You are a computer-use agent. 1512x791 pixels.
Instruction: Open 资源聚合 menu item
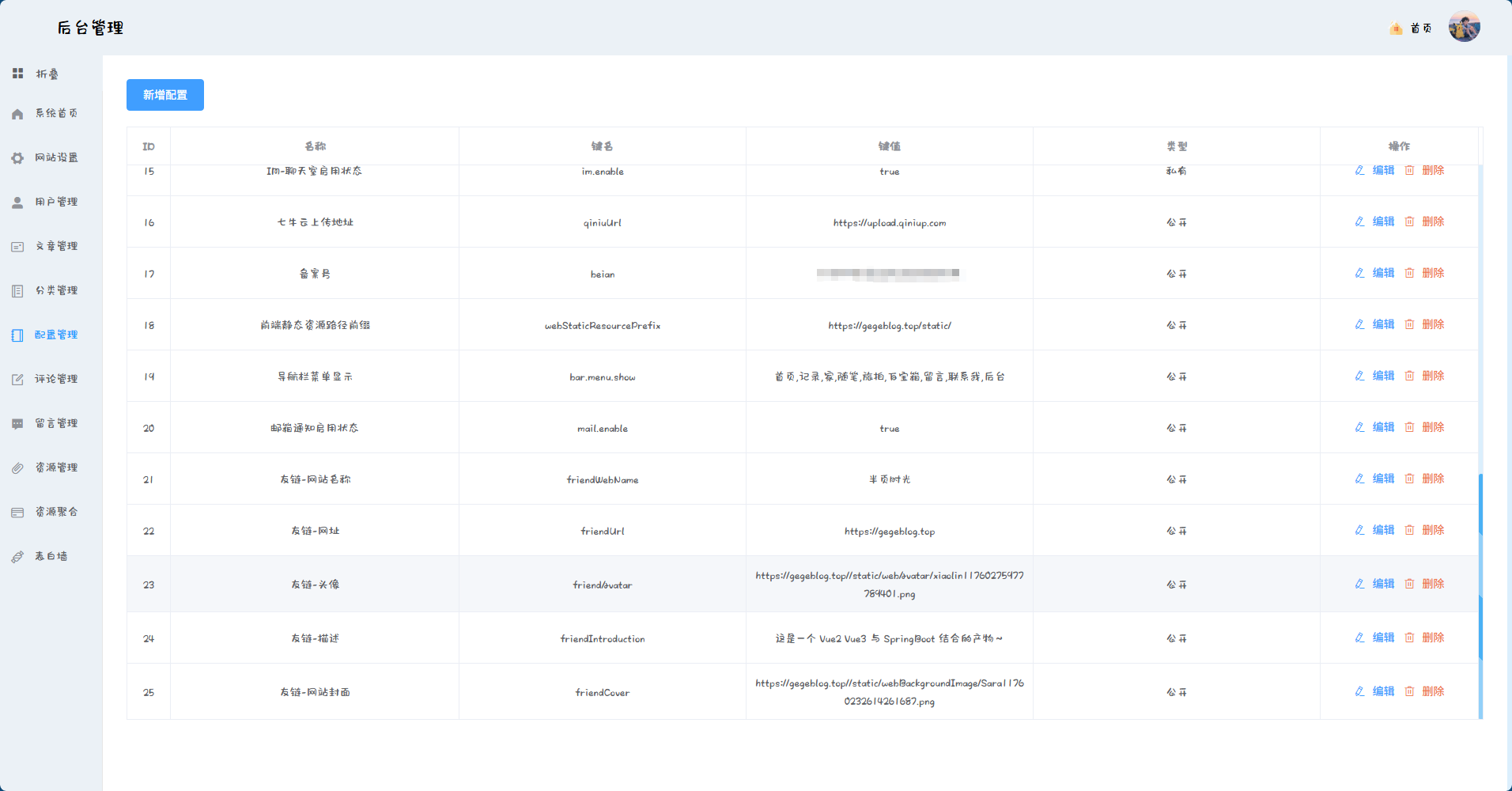tap(51, 513)
